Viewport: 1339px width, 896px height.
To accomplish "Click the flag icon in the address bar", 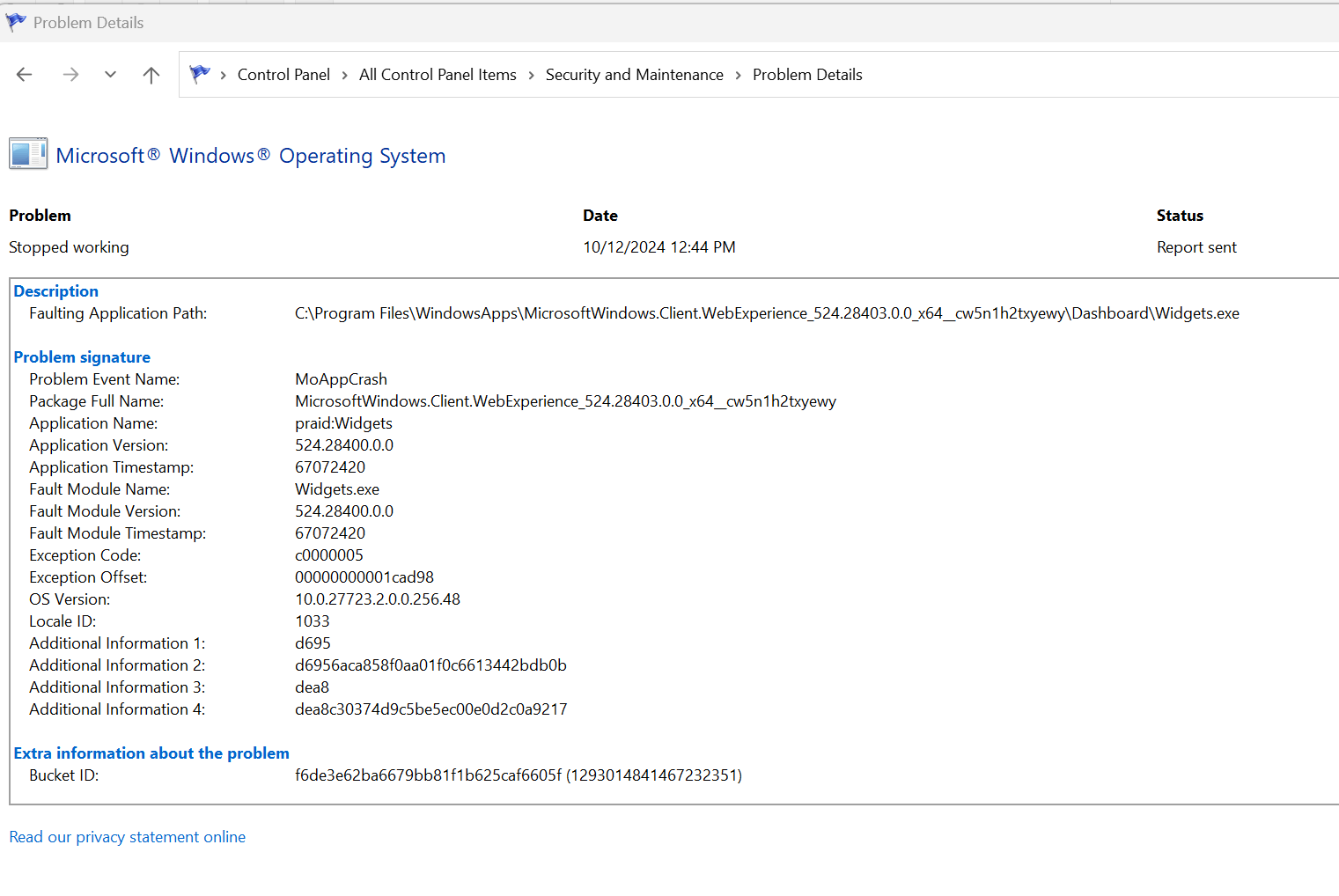I will tap(200, 74).
